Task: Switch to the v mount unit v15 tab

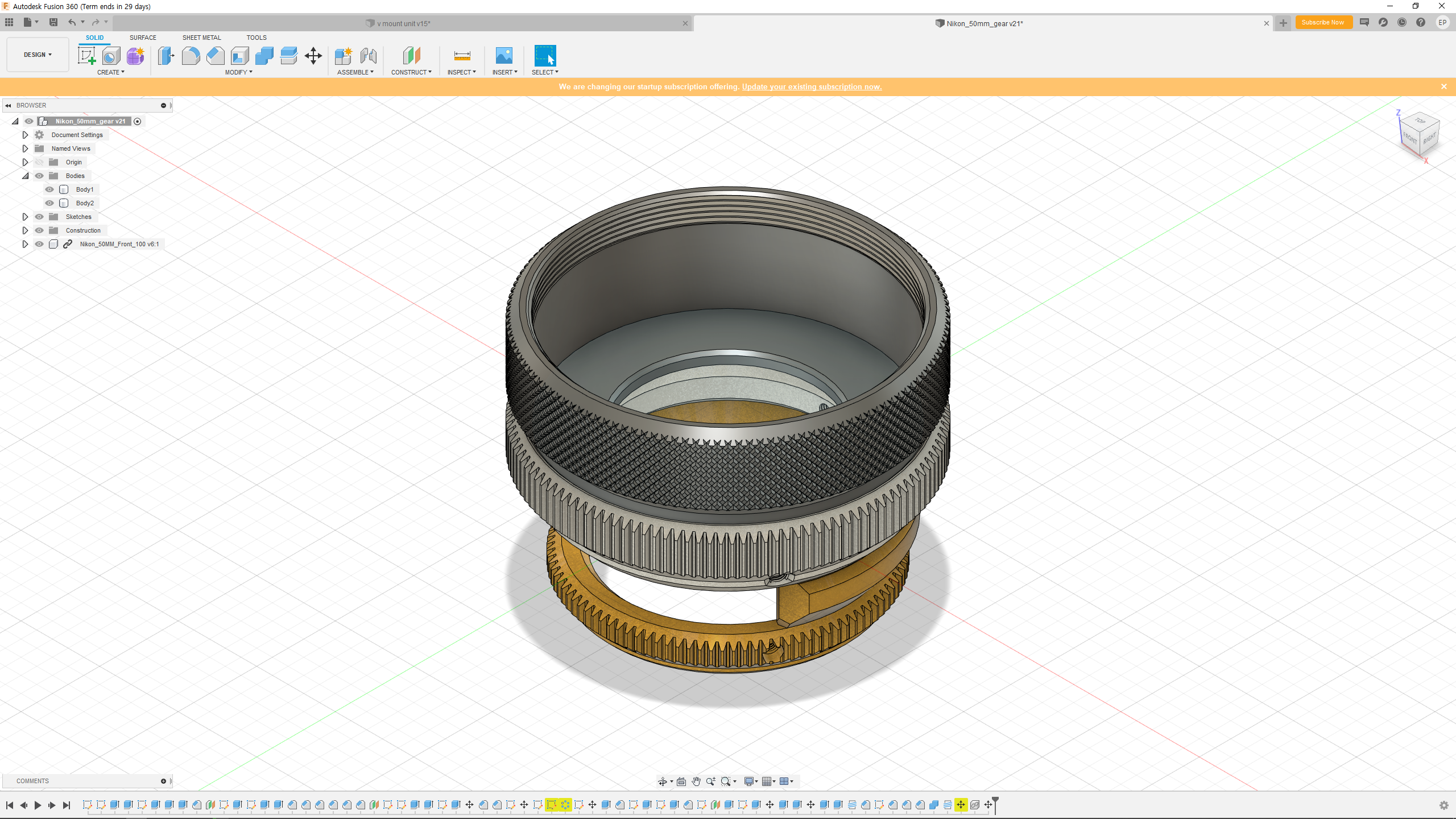Action: pyautogui.click(x=404, y=23)
